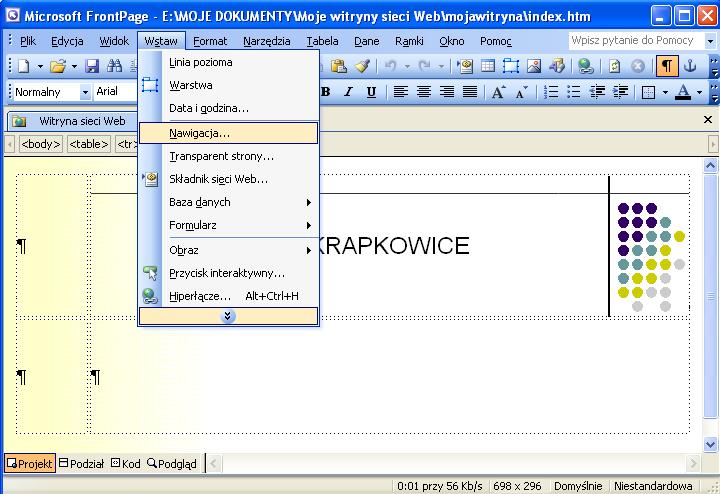The width and height of the screenshot is (720, 494).
Task: Click Warstwa in Wstaw menu
Action: point(228,85)
